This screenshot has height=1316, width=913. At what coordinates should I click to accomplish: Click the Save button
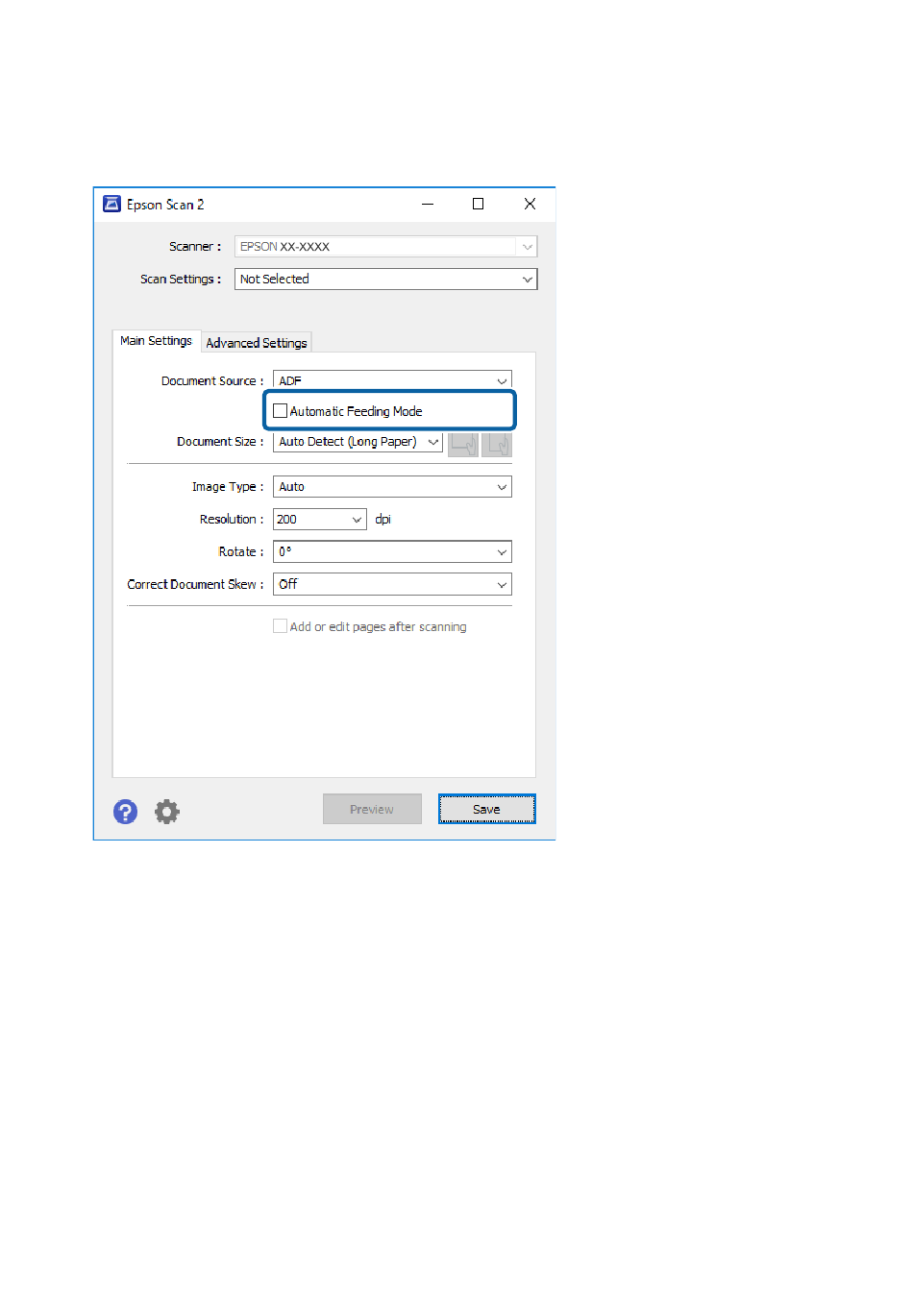[486, 809]
